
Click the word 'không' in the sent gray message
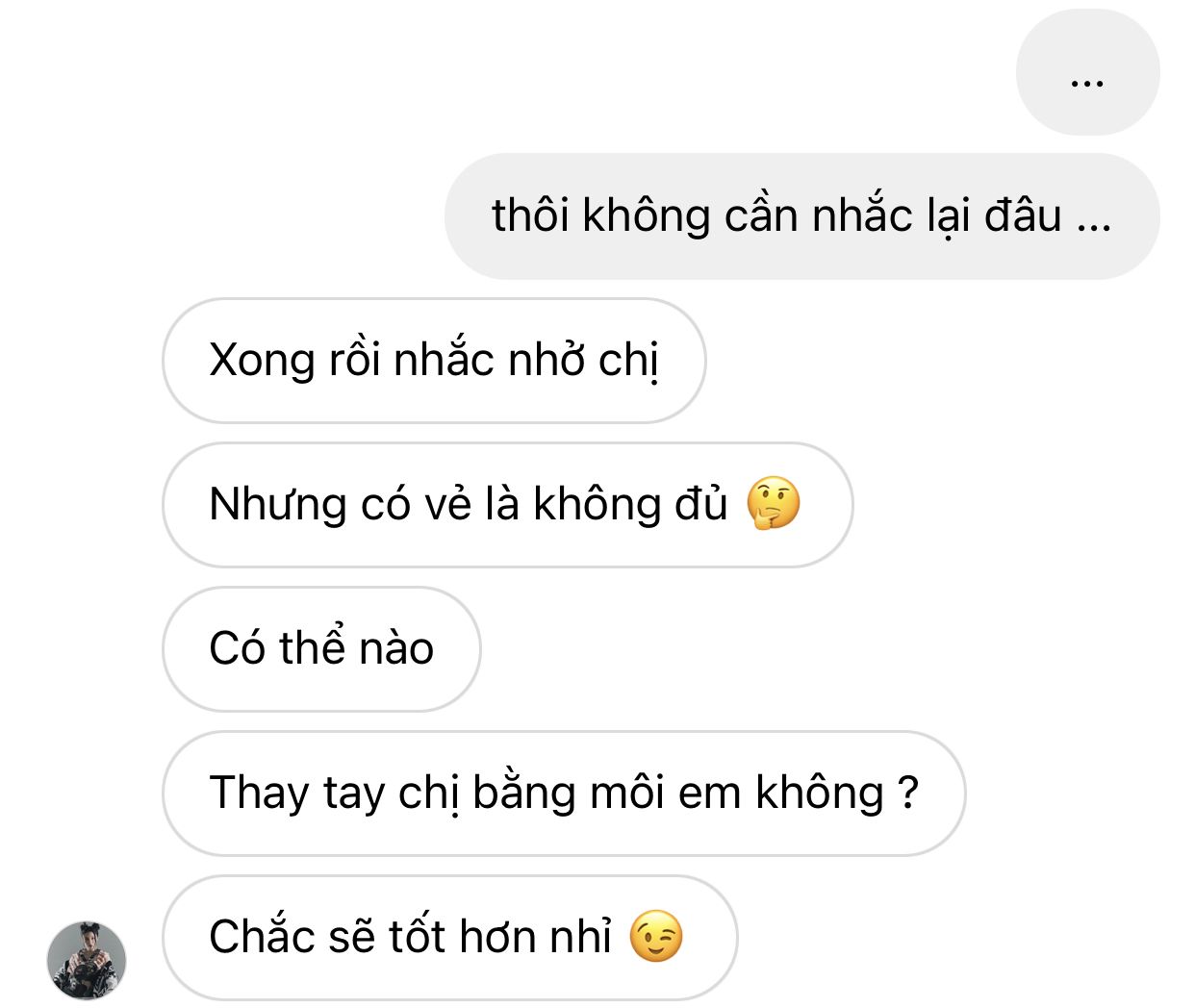(x=647, y=215)
